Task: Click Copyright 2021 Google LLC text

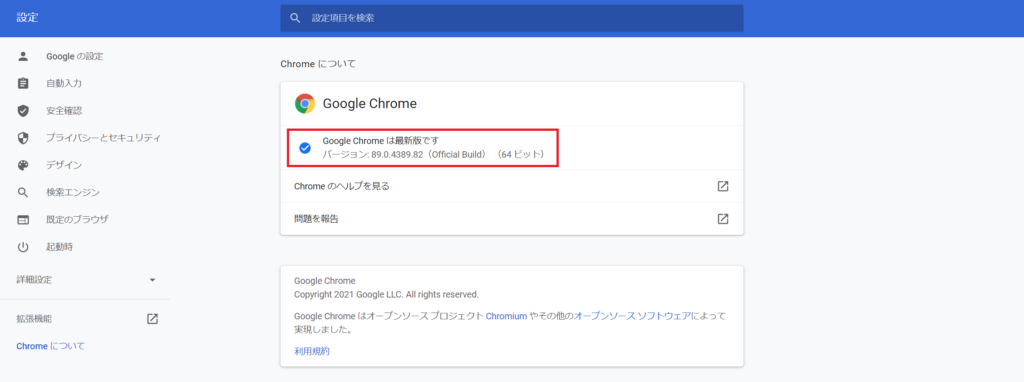Action: pos(386,294)
